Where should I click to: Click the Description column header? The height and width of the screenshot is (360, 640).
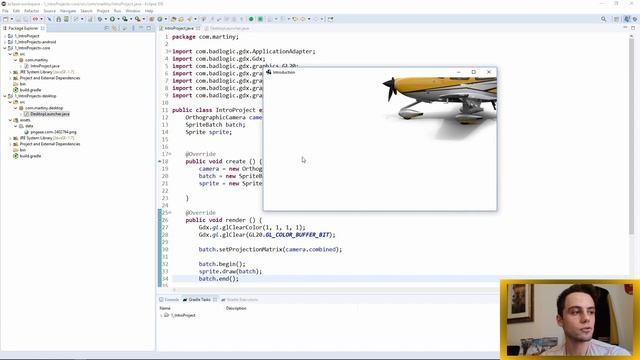(x=236, y=308)
